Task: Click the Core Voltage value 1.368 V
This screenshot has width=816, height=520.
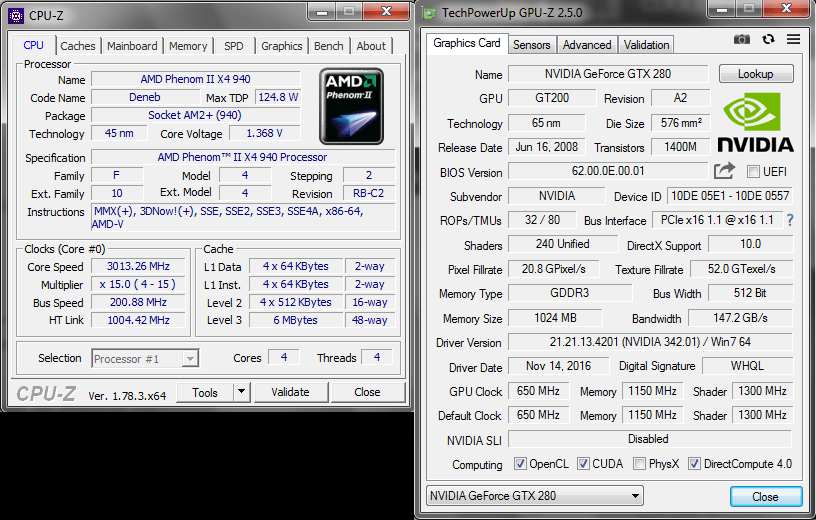Action: click(x=264, y=133)
